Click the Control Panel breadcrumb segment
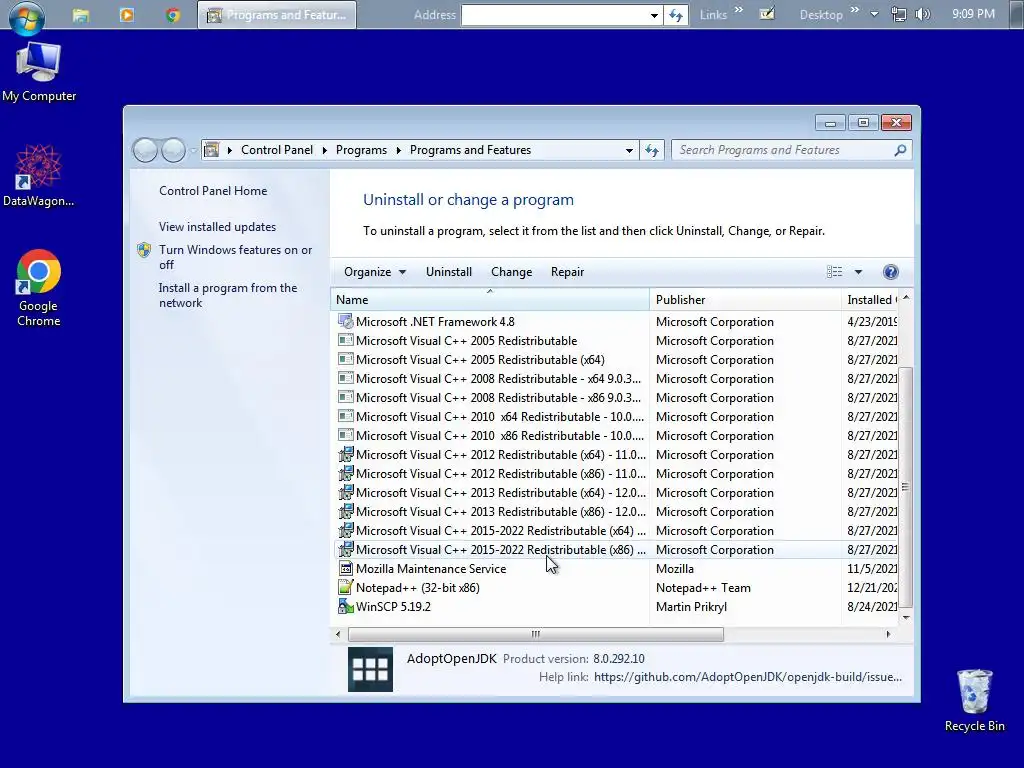Image resolution: width=1024 pixels, height=768 pixels. (x=277, y=150)
